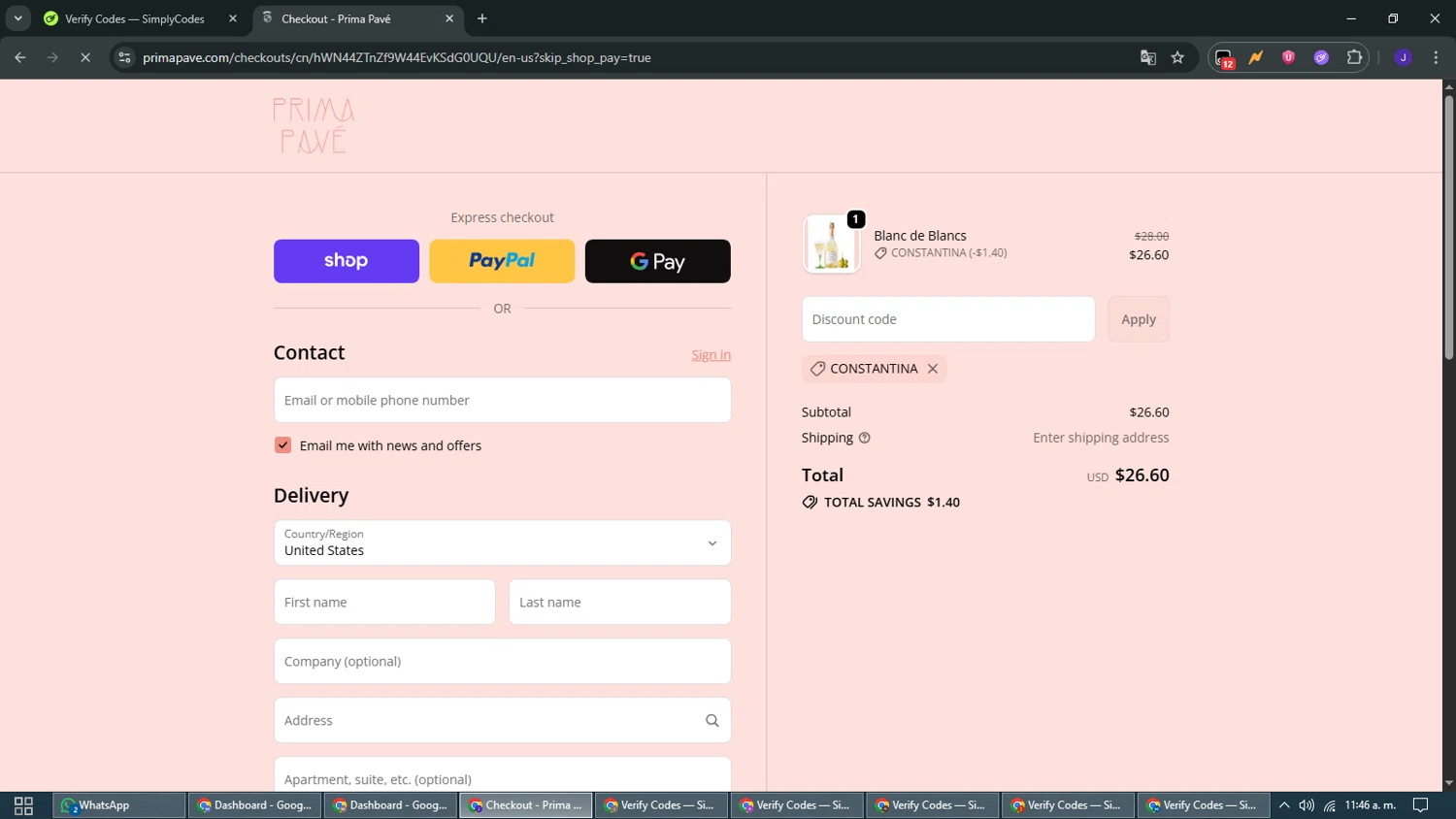The image size is (1456, 819).
Task: Open the purple circle extension icon
Action: [x=1321, y=57]
